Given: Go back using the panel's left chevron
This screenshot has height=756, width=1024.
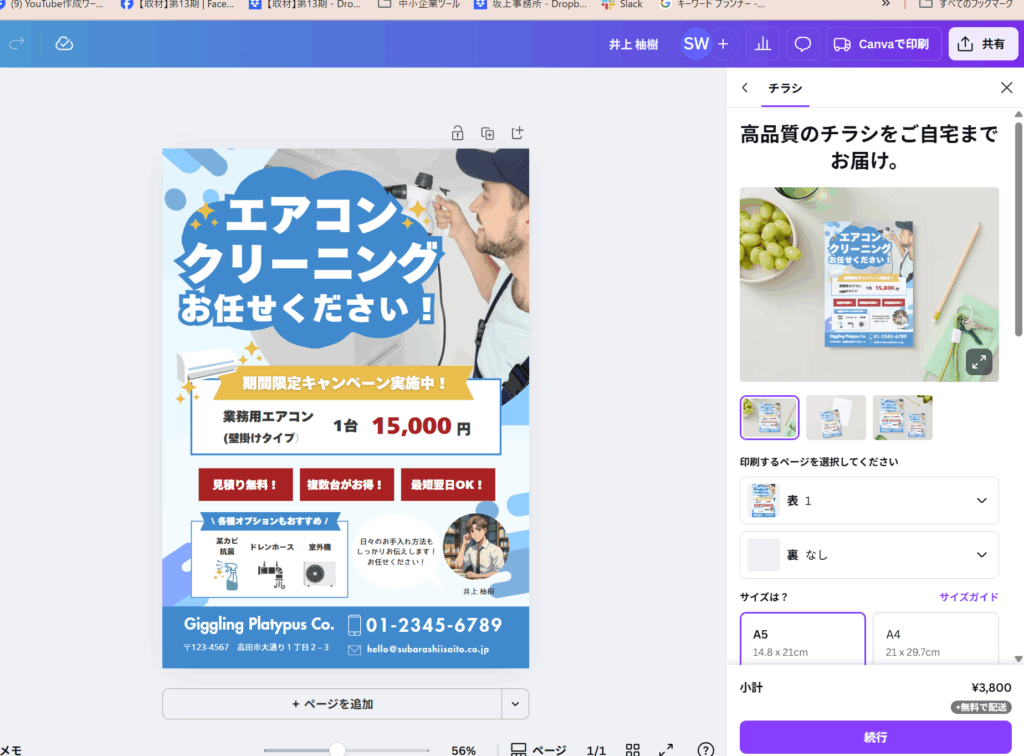Looking at the screenshot, I should (745, 87).
